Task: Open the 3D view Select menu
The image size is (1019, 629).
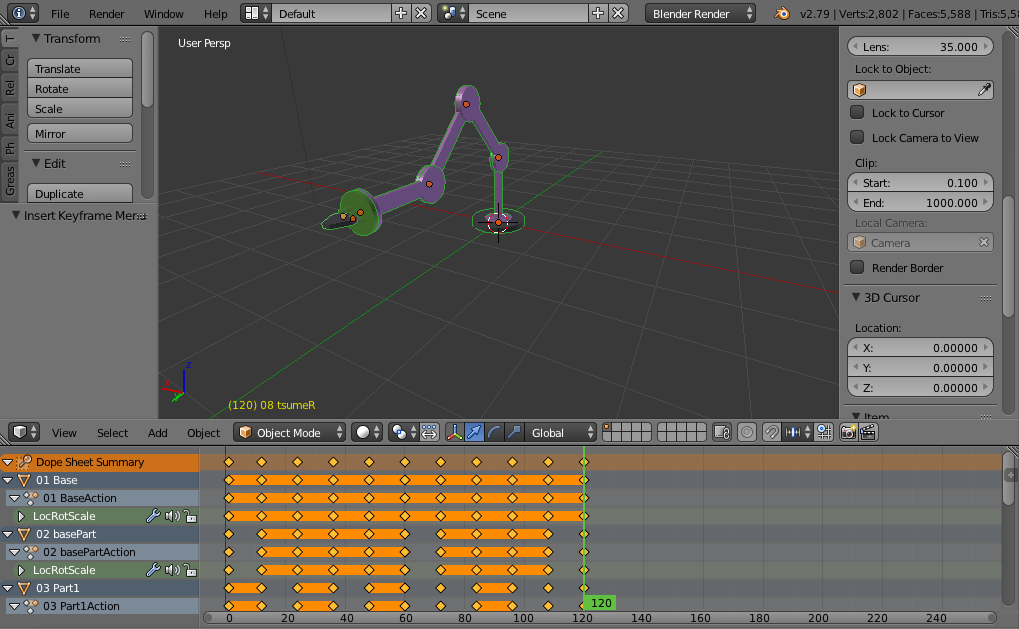Action: pyautogui.click(x=112, y=433)
